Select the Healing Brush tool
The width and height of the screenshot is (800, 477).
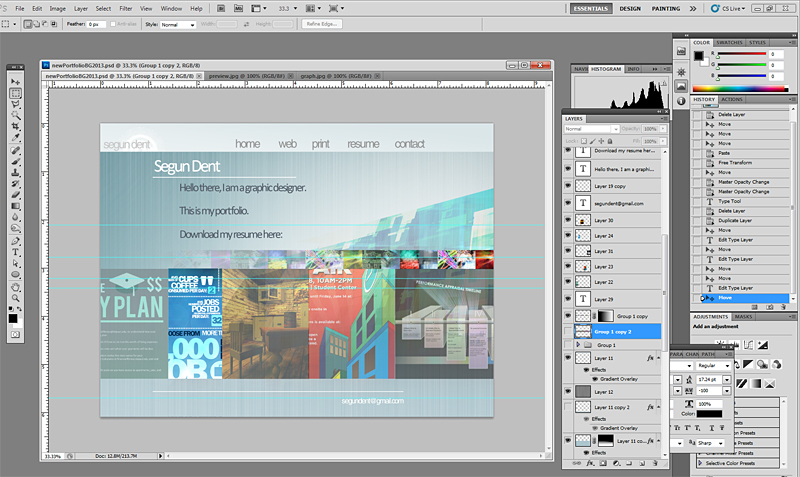click(x=15, y=151)
